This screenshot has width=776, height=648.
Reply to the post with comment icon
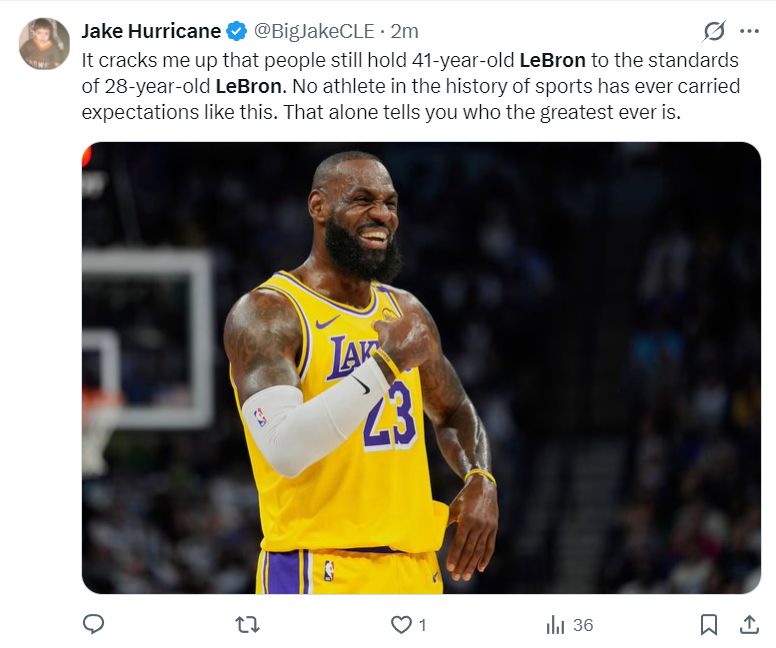[93, 624]
